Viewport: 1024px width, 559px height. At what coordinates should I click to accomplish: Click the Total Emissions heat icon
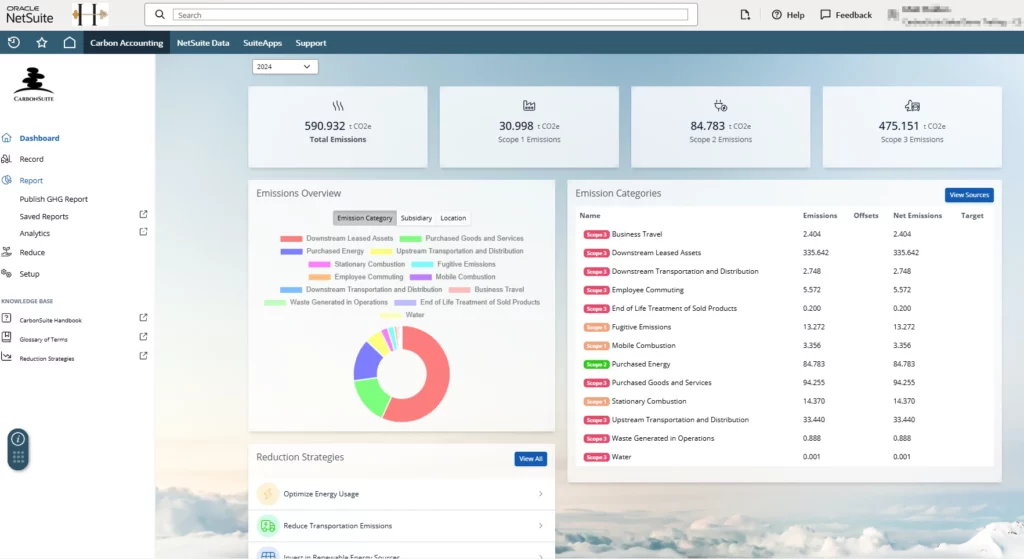(338, 106)
